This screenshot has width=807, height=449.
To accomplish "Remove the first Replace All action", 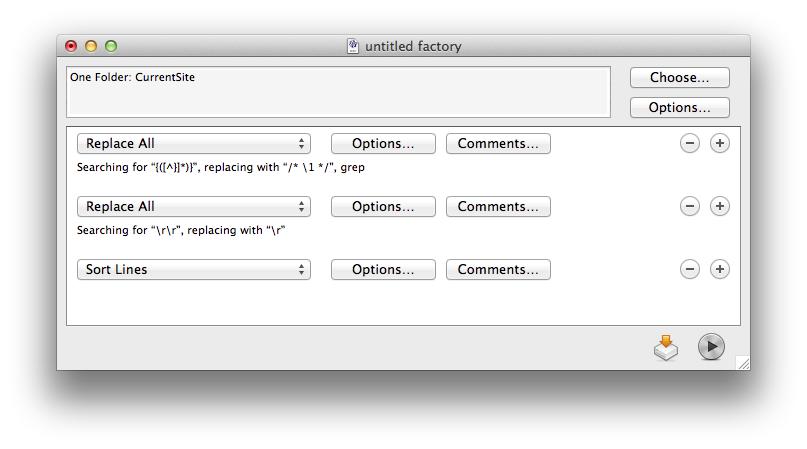I will (x=689, y=143).
